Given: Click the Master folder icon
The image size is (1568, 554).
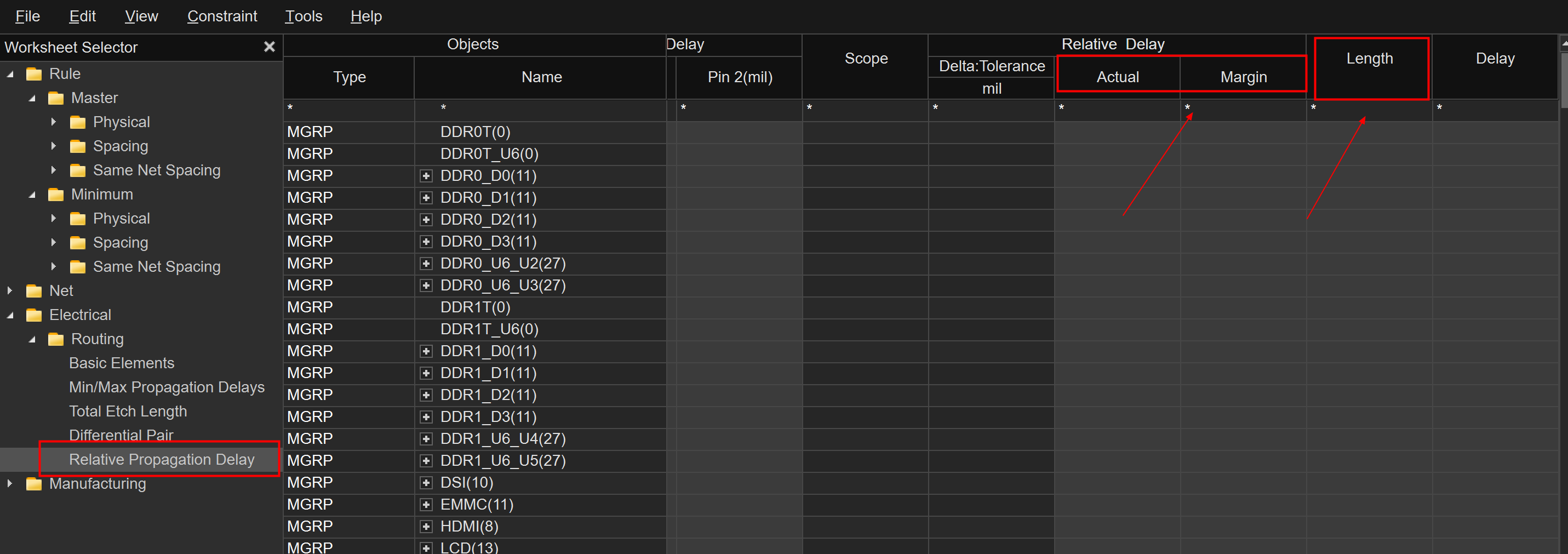Looking at the screenshot, I should click(56, 98).
